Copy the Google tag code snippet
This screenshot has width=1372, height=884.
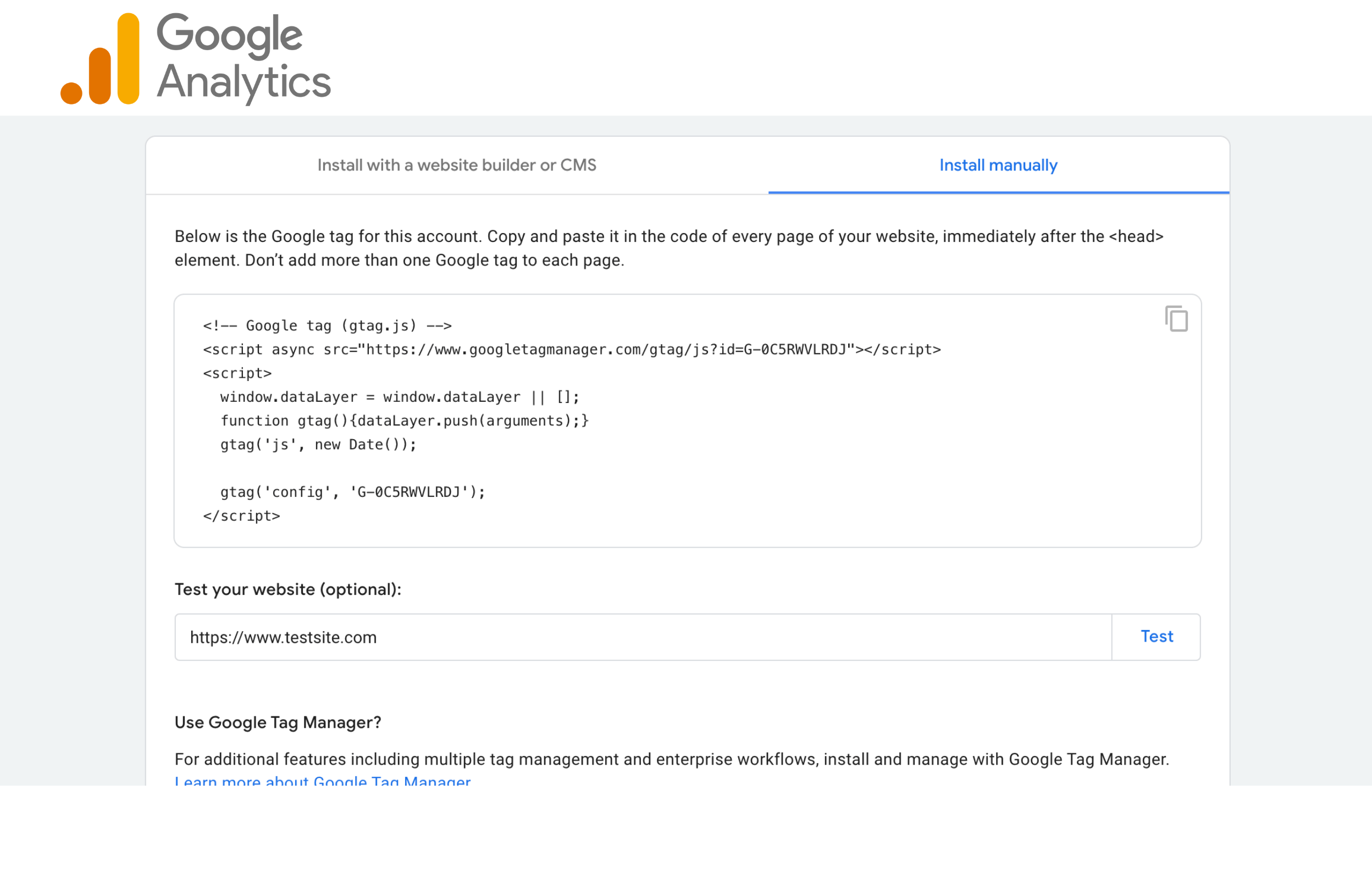pyautogui.click(x=1176, y=319)
